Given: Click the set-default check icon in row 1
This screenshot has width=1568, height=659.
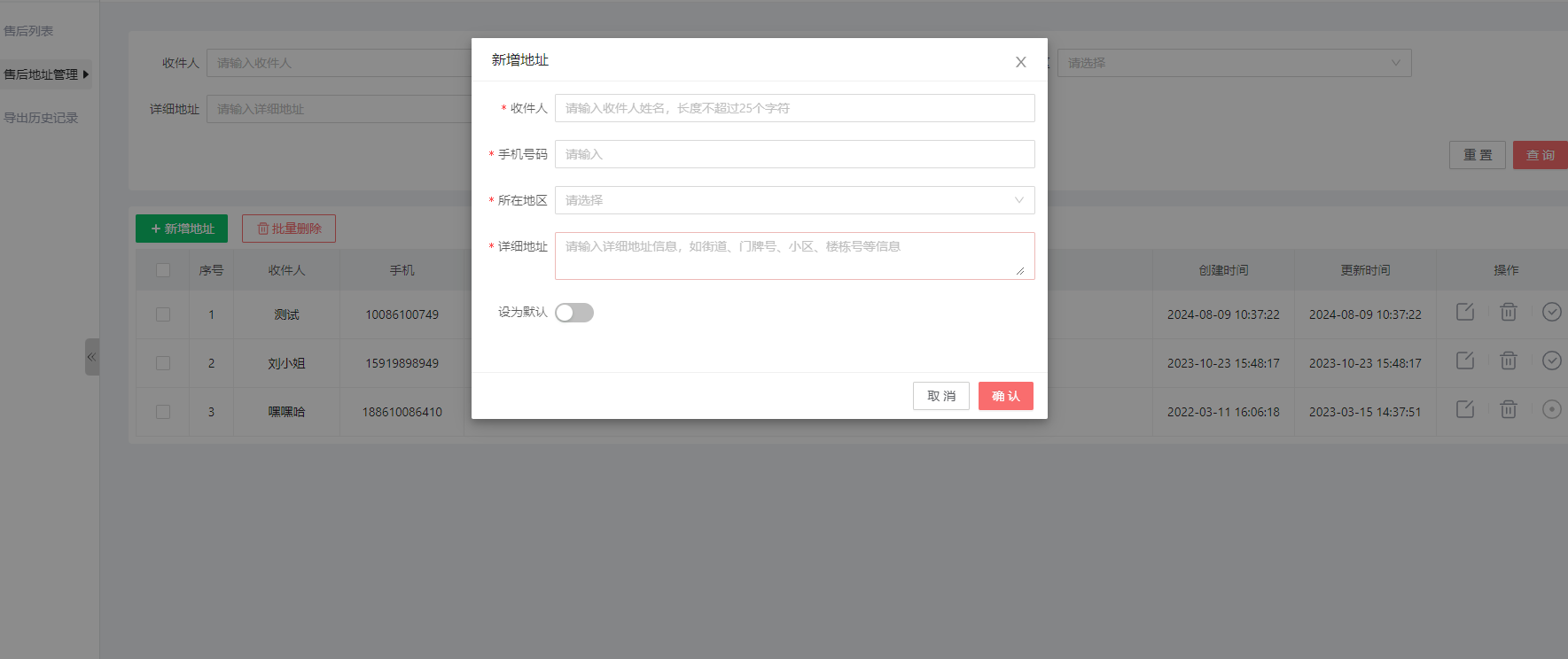Looking at the screenshot, I should click(x=1551, y=312).
